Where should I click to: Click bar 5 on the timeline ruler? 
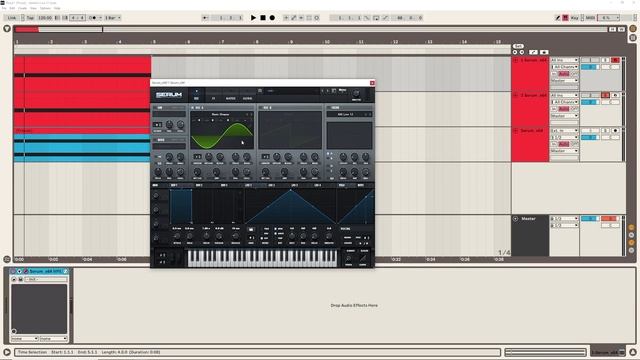point(154,42)
